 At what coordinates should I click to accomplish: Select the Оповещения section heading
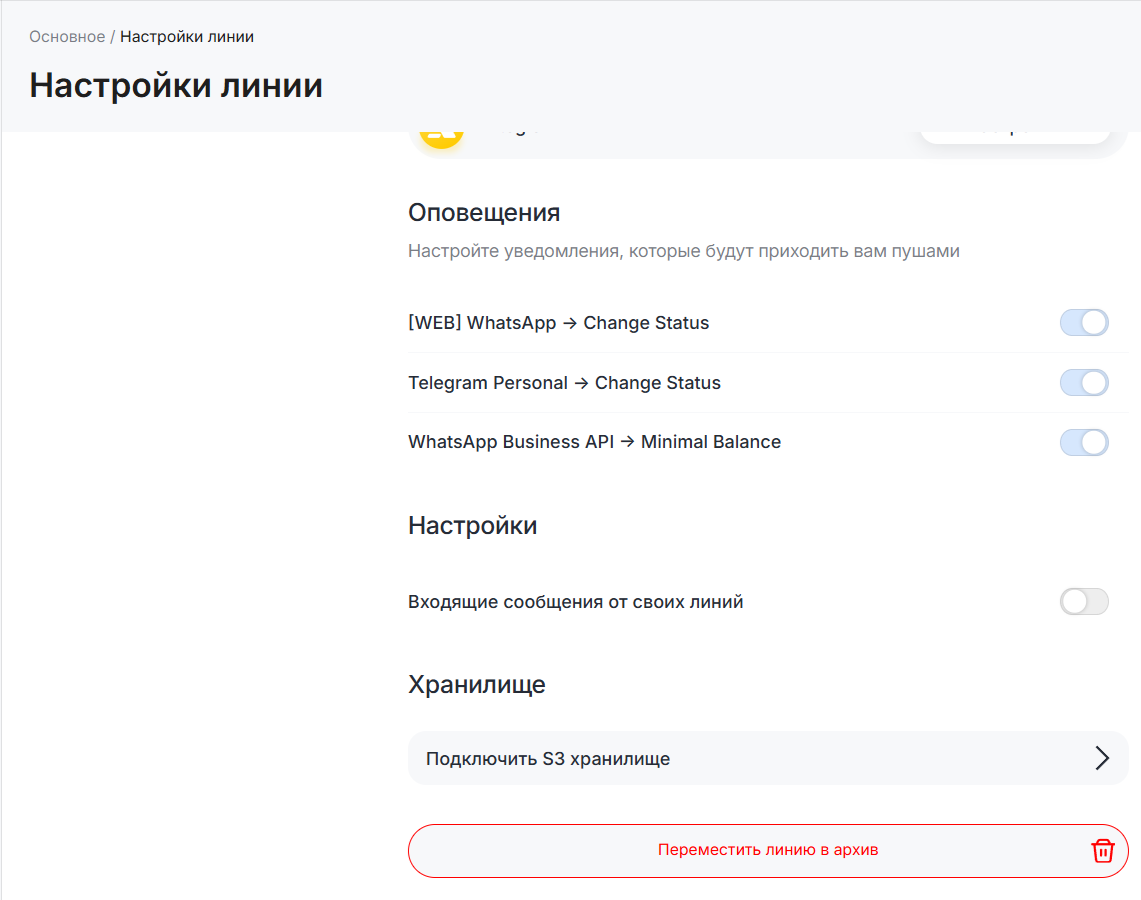point(484,213)
